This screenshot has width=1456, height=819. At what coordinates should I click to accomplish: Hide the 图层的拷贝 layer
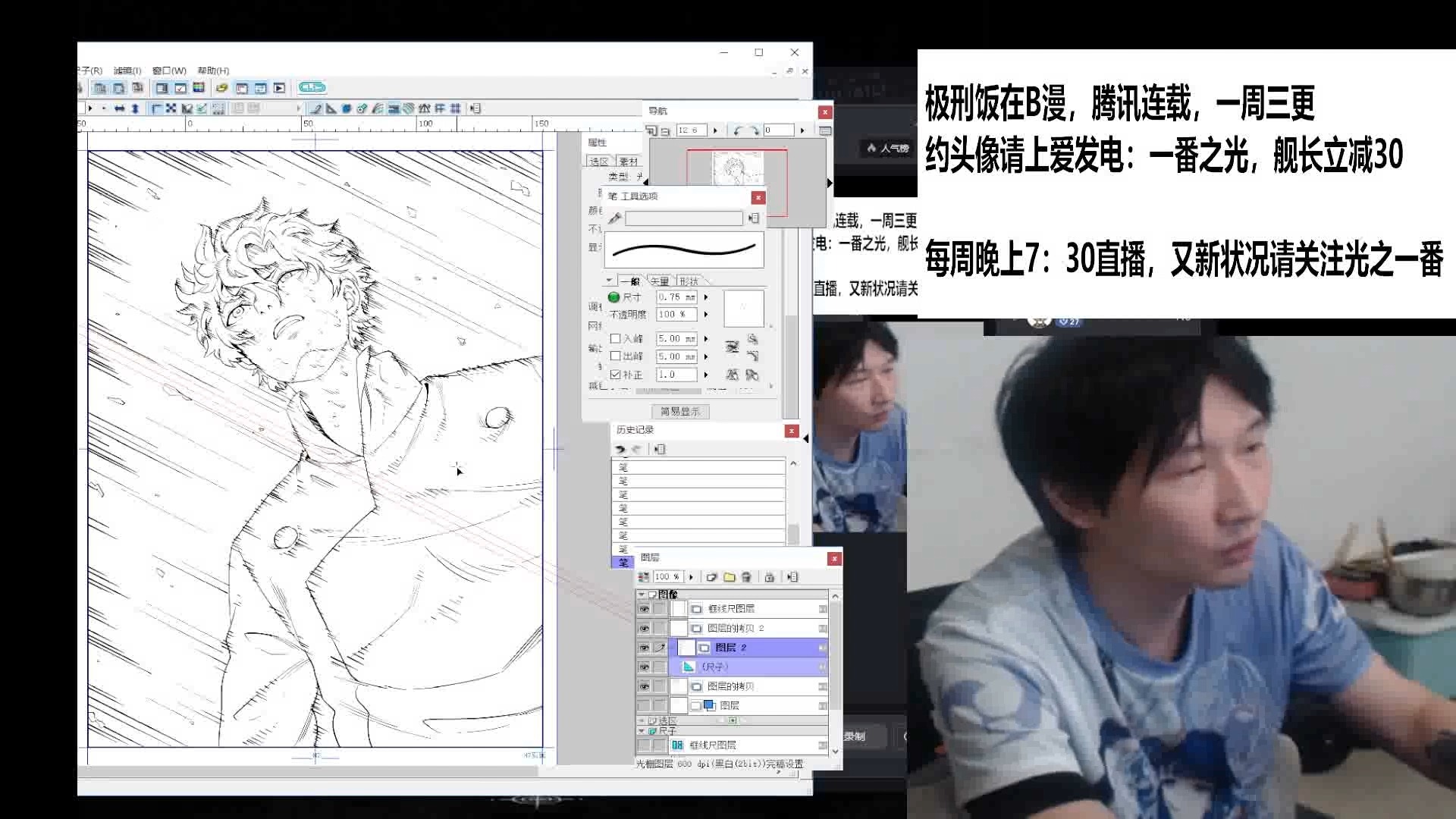pyautogui.click(x=644, y=686)
